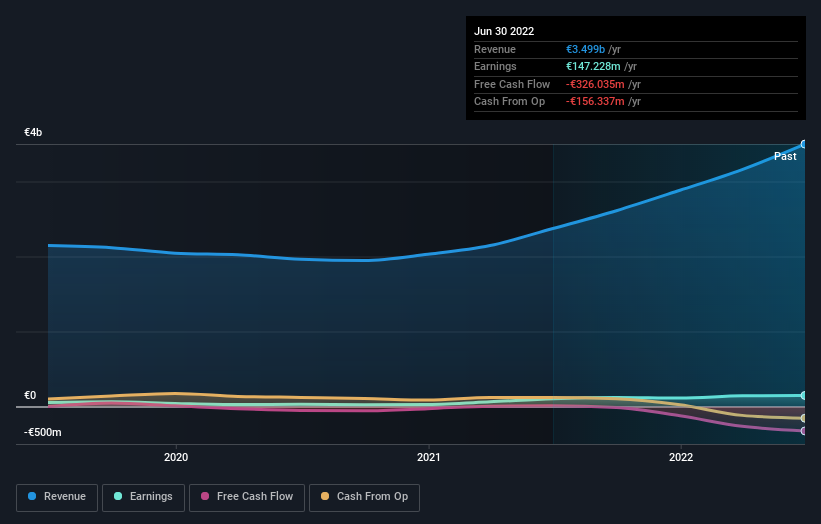Toggle the Cash From Op legend button
Image resolution: width=821 pixels, height=524 pixels.
(364, 497)
